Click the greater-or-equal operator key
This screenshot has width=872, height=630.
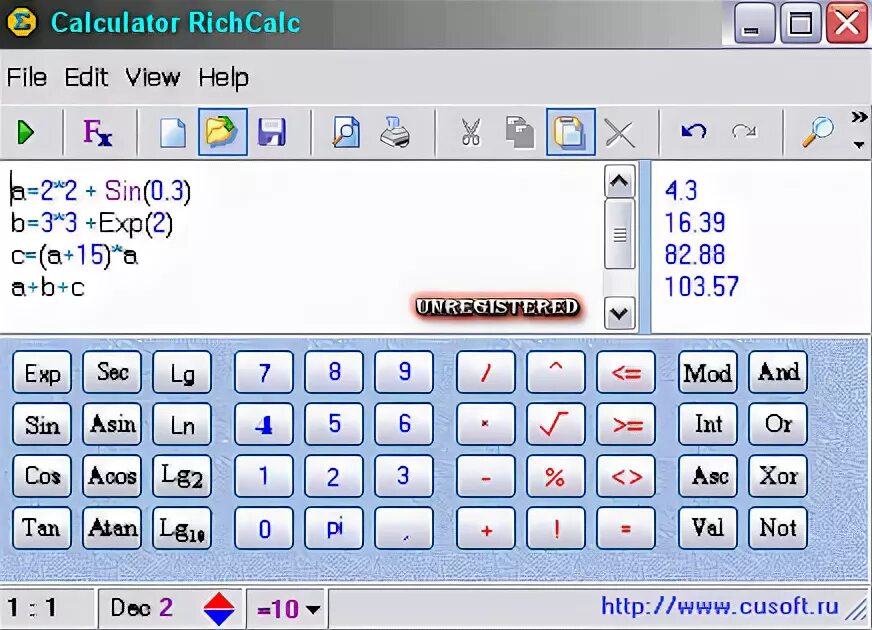coord(626,424)
